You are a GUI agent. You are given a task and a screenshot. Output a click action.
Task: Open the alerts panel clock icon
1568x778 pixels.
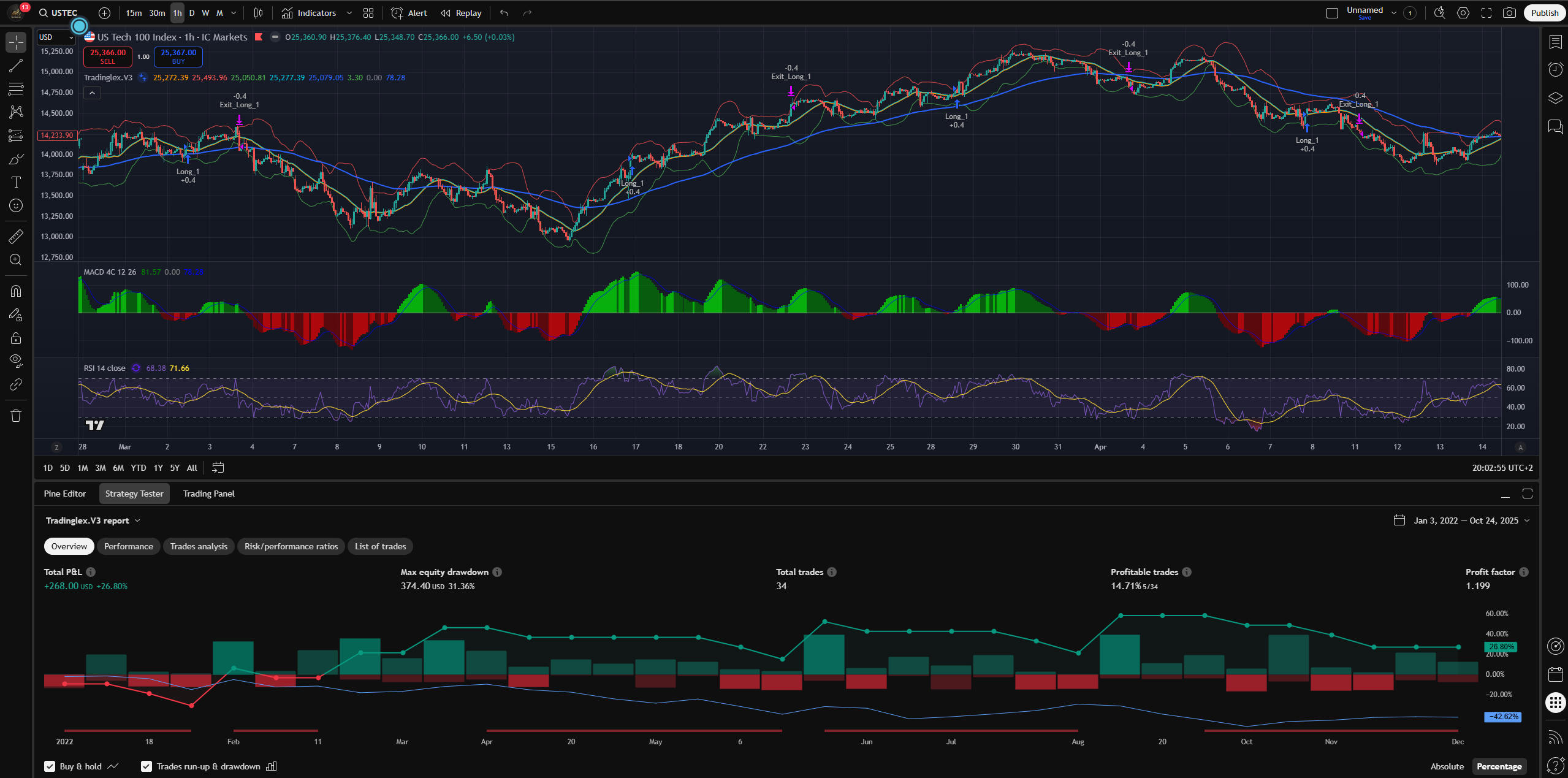point(1555,69)
